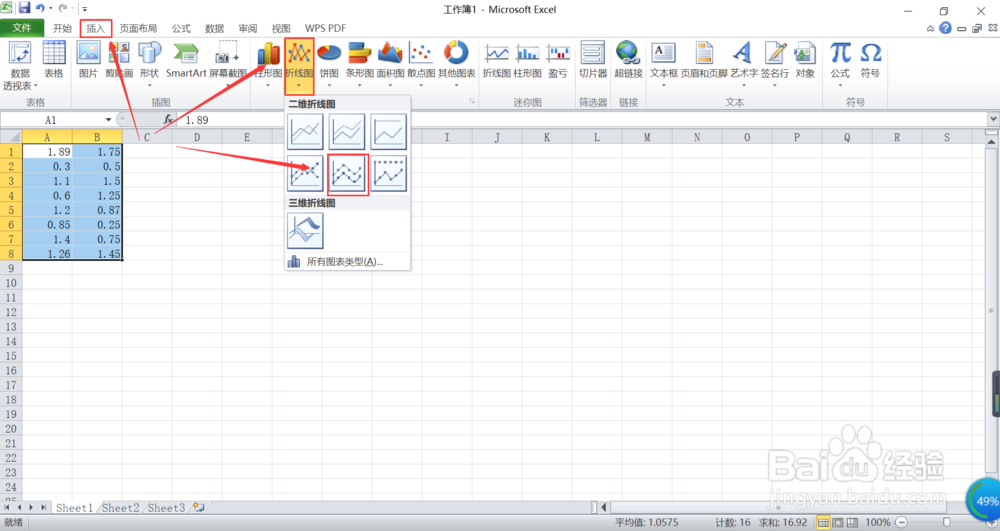
Task: Choose Stacked Line with Markers chart
Action: click(x=348, y=173)
